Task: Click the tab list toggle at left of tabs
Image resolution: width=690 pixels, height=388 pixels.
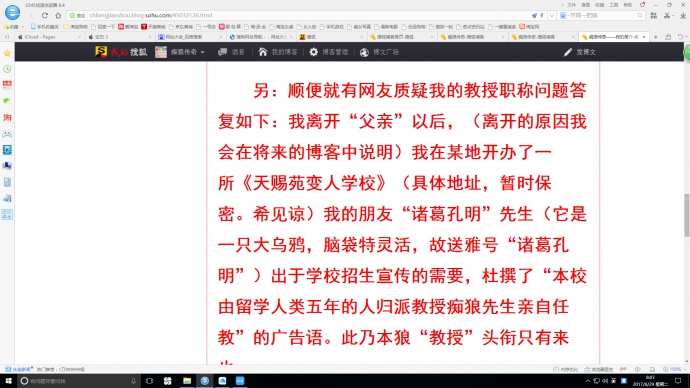Action: click(x=7, y=37)
